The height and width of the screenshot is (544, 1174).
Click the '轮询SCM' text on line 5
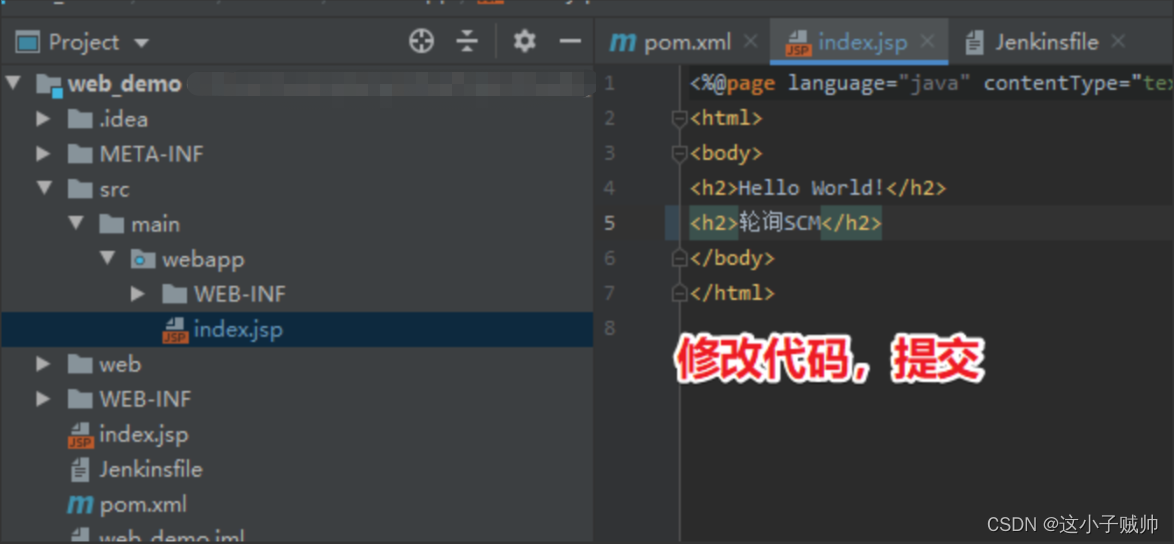point(779,223)
